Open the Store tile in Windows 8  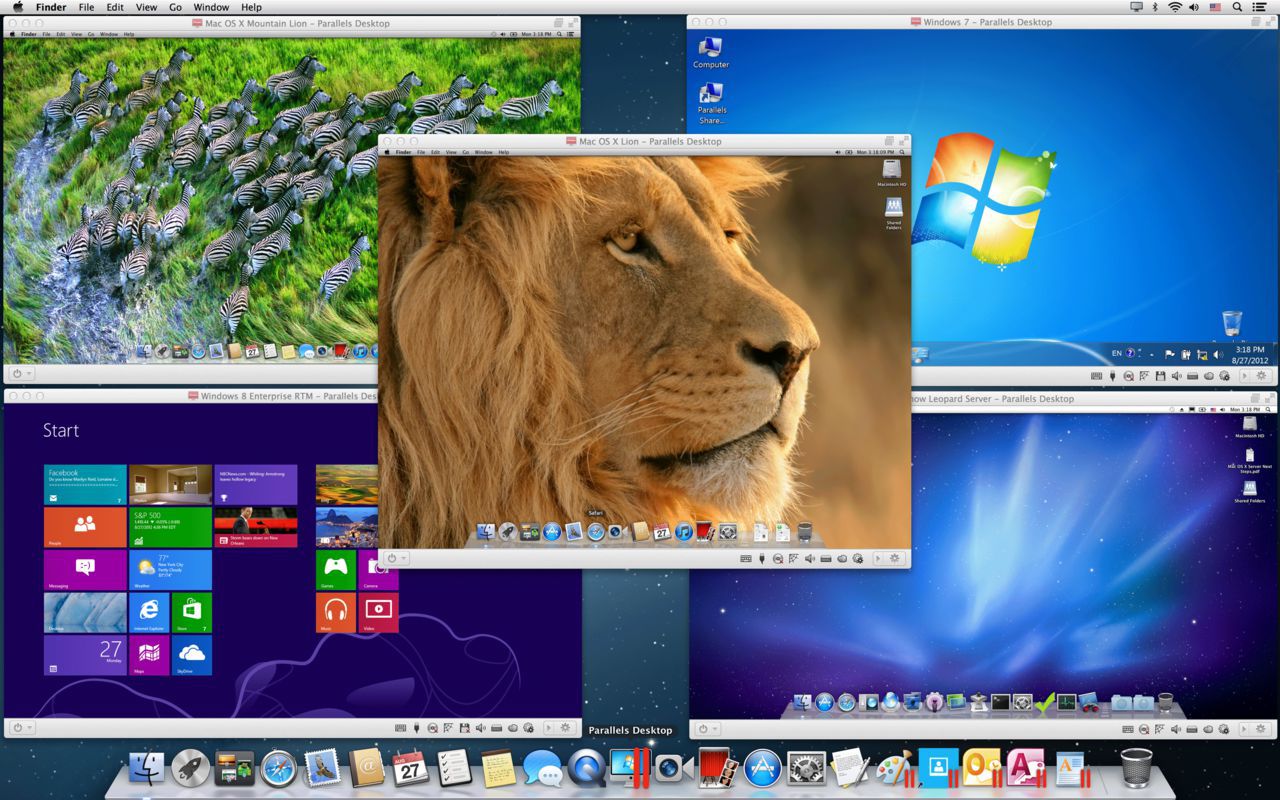click(191, 611)
